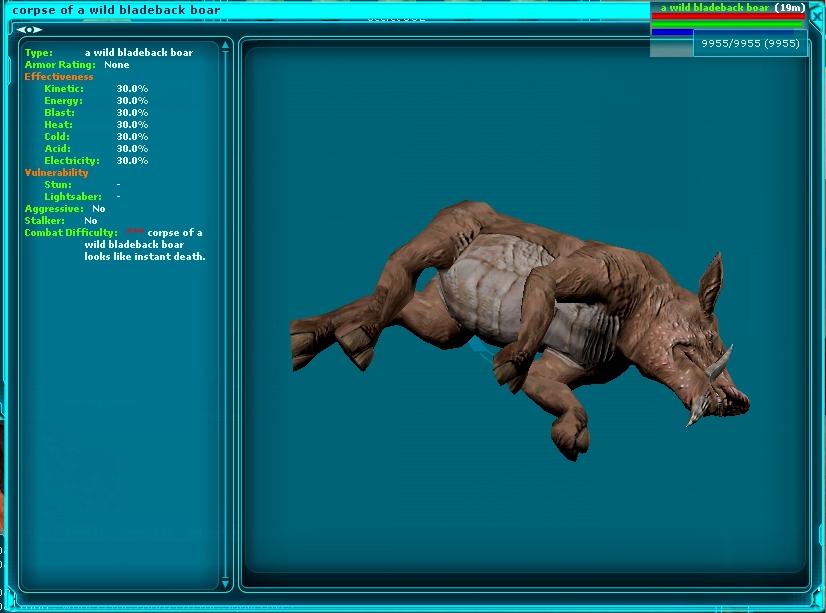The image size is (826, 613).
Task: Click the orange 'Effectiveness' heading
Action: [59, 77]
